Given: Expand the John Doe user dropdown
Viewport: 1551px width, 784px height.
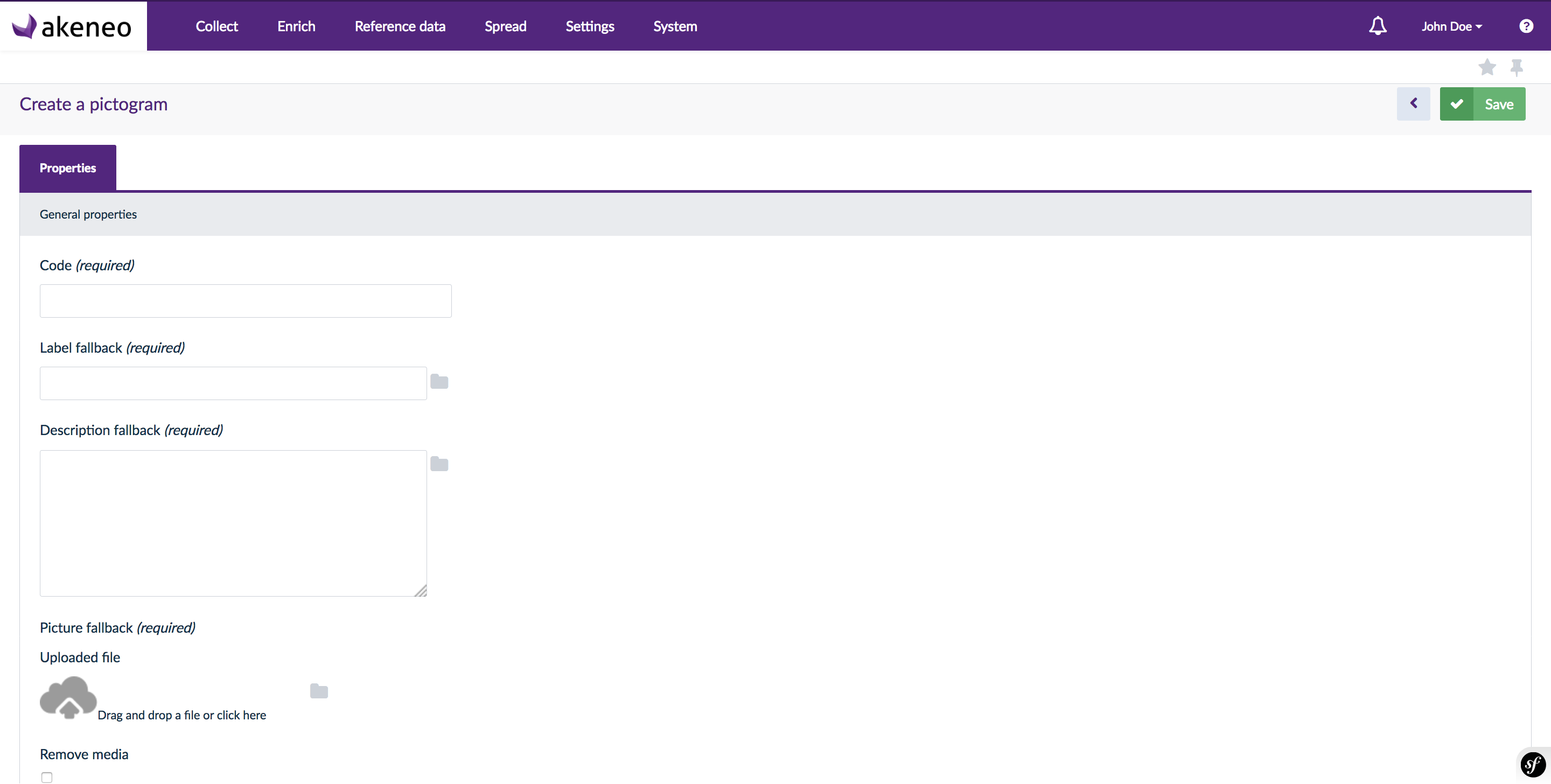Looking at the screenshot, I should [x=1452, y=26].
